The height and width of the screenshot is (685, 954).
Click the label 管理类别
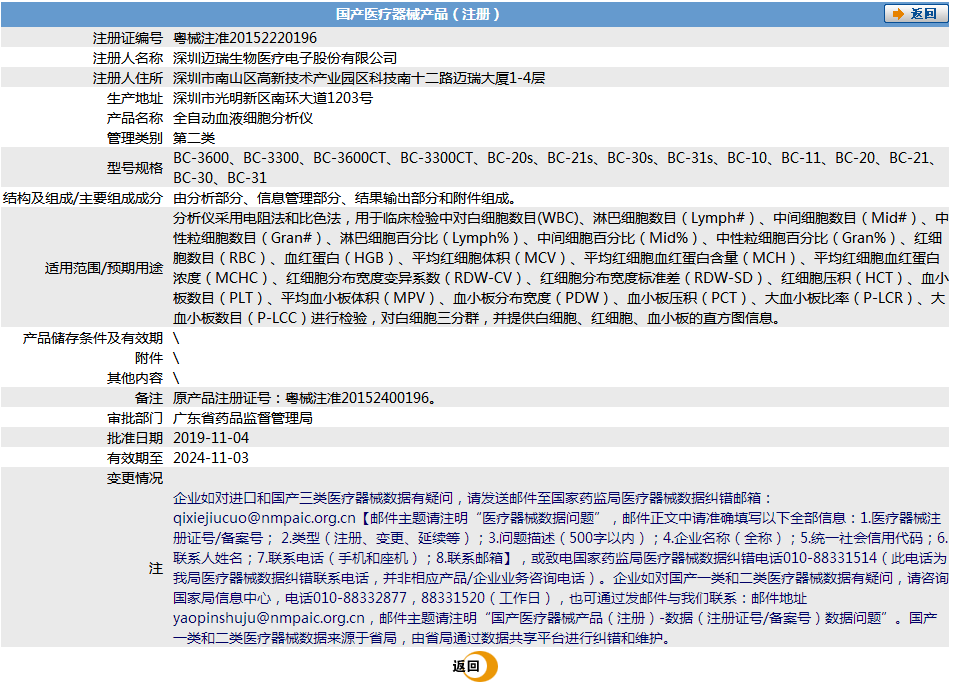coord(135,138)
